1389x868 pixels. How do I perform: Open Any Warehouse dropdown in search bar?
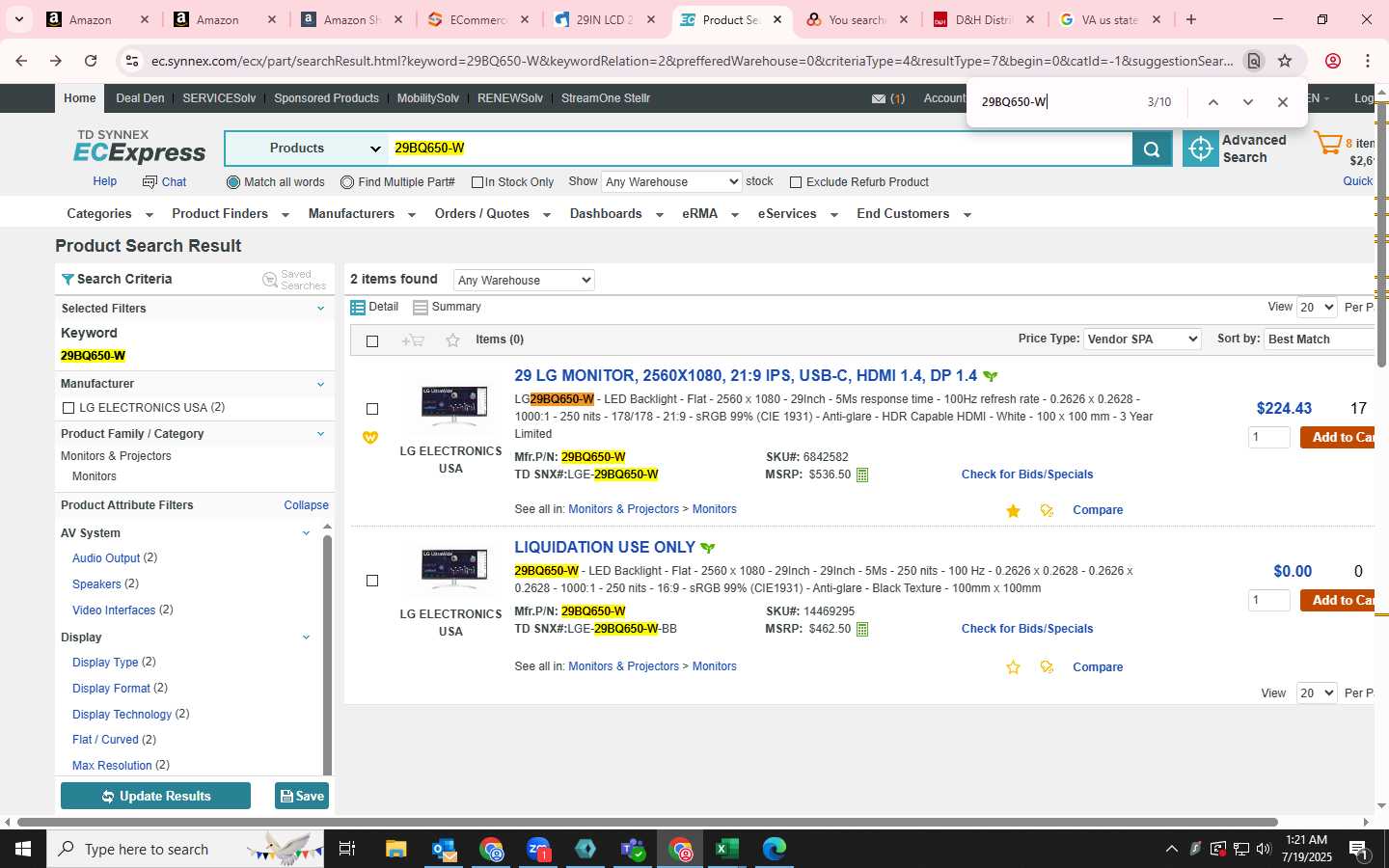tap(671, 181)
